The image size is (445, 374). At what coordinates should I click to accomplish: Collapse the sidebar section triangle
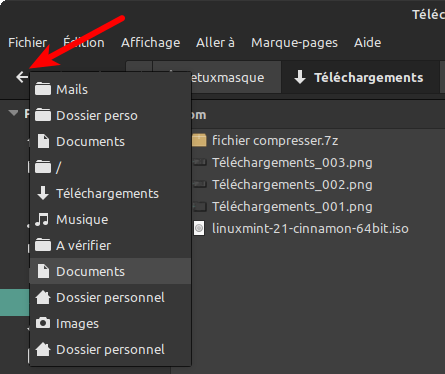tap(13, 113)
